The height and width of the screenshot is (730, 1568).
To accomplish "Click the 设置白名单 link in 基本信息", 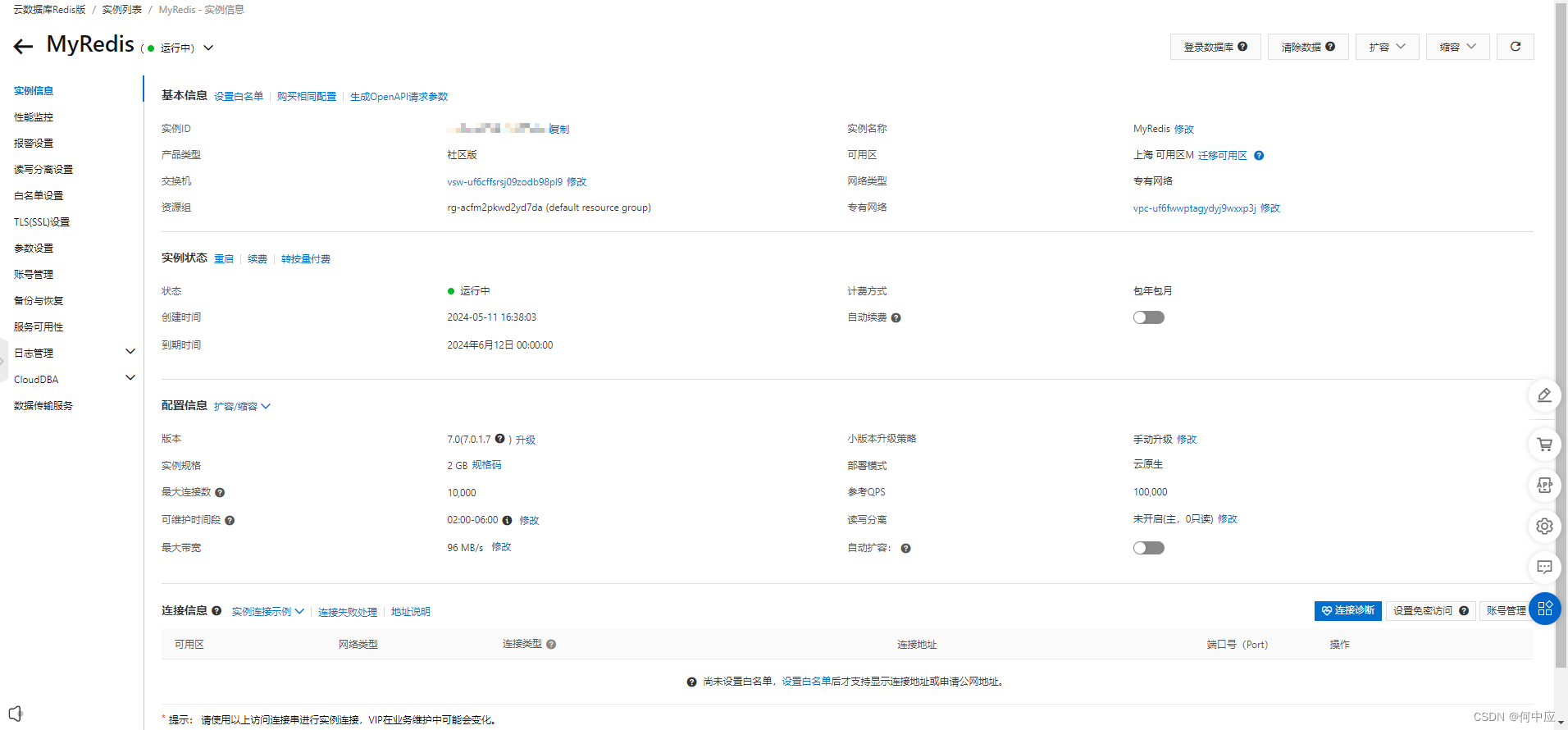I will (239, 97).
